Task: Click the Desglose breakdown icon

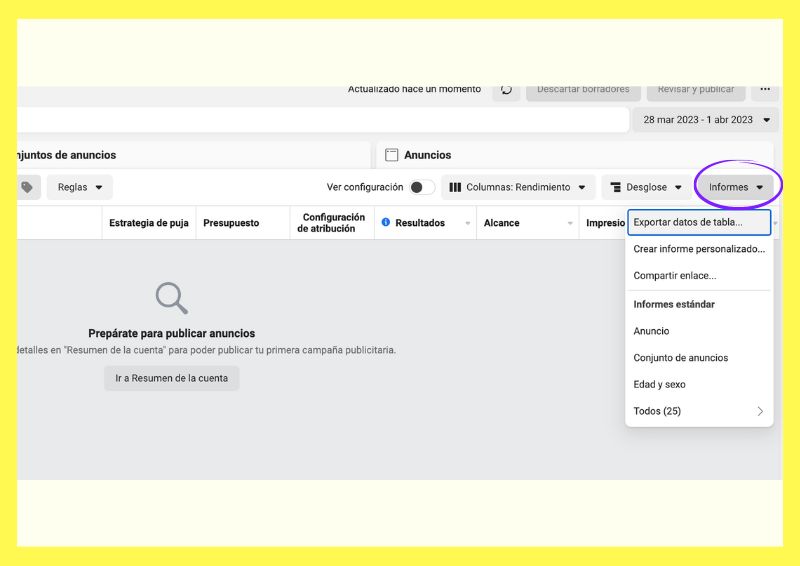Action: (x=615, y=187)
